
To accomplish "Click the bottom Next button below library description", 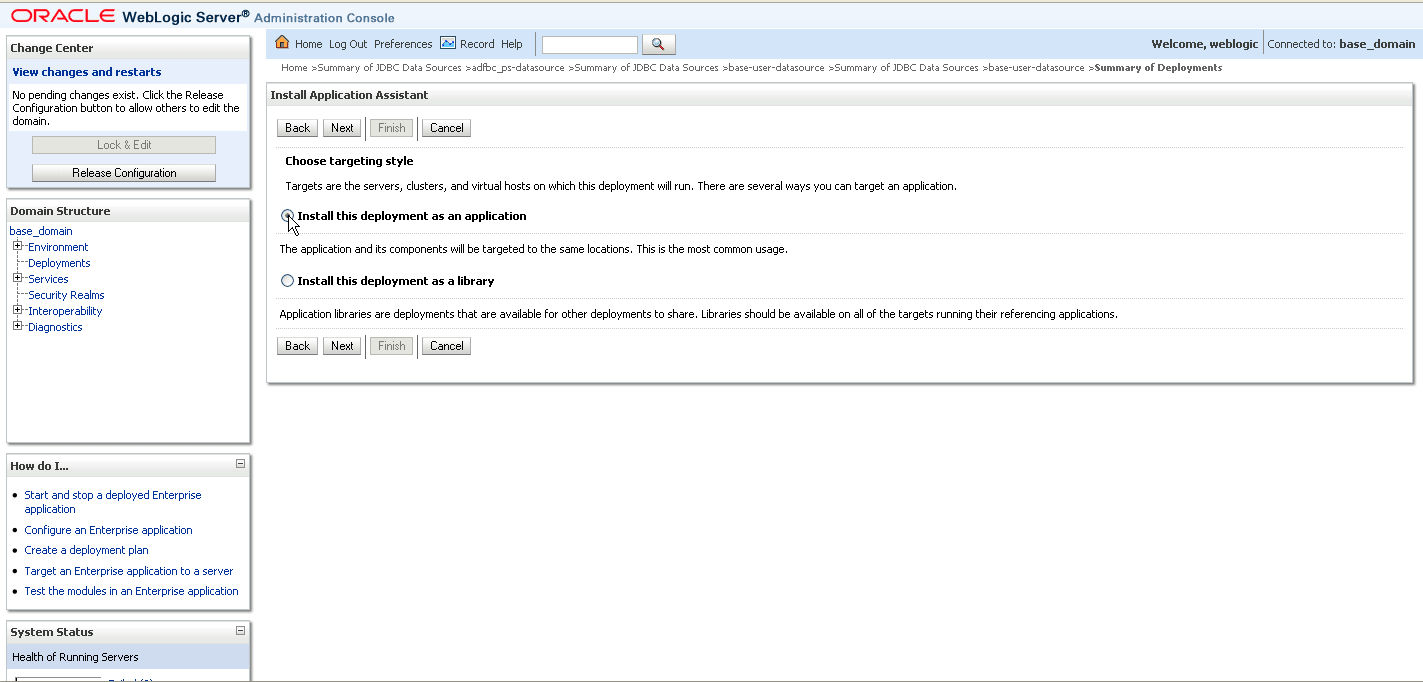I will tap(342, 346).
